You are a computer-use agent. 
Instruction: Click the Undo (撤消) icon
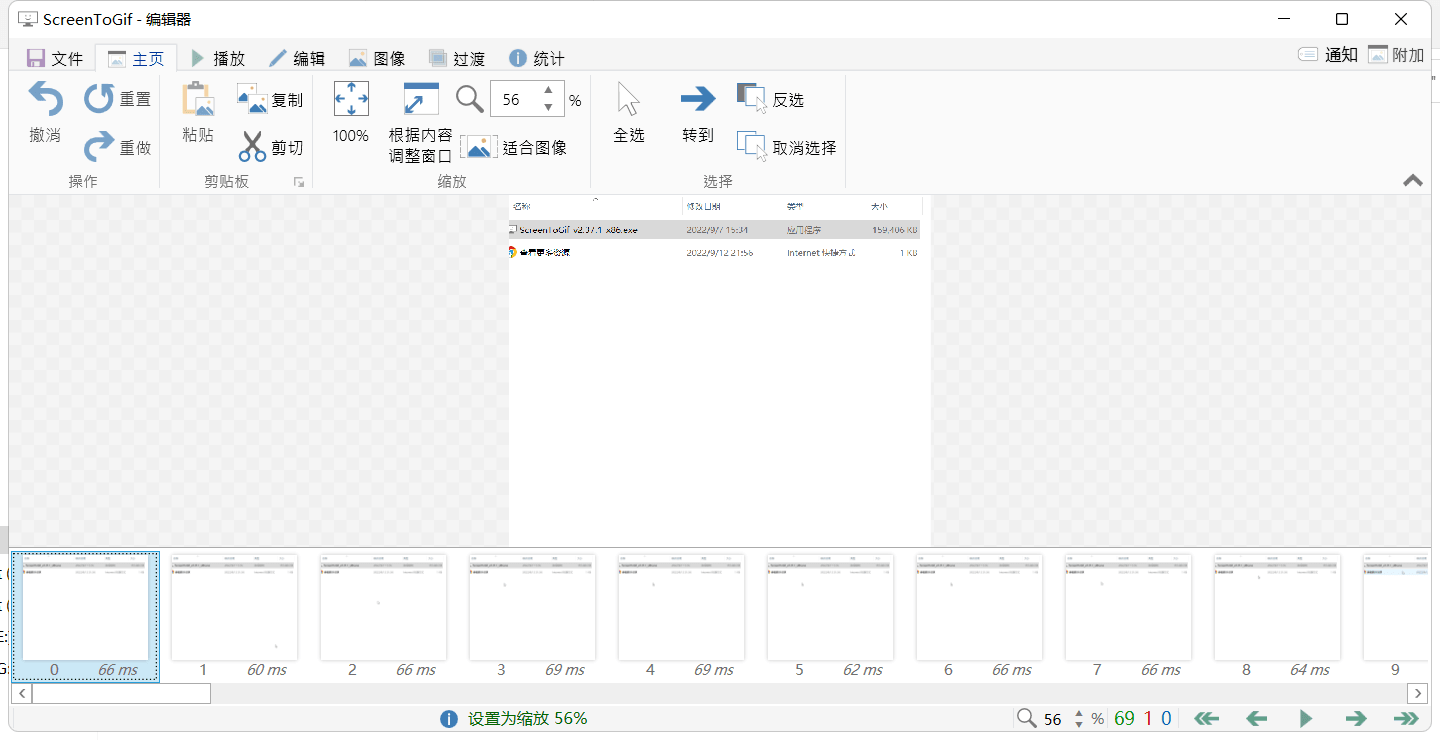click(45, 100)
